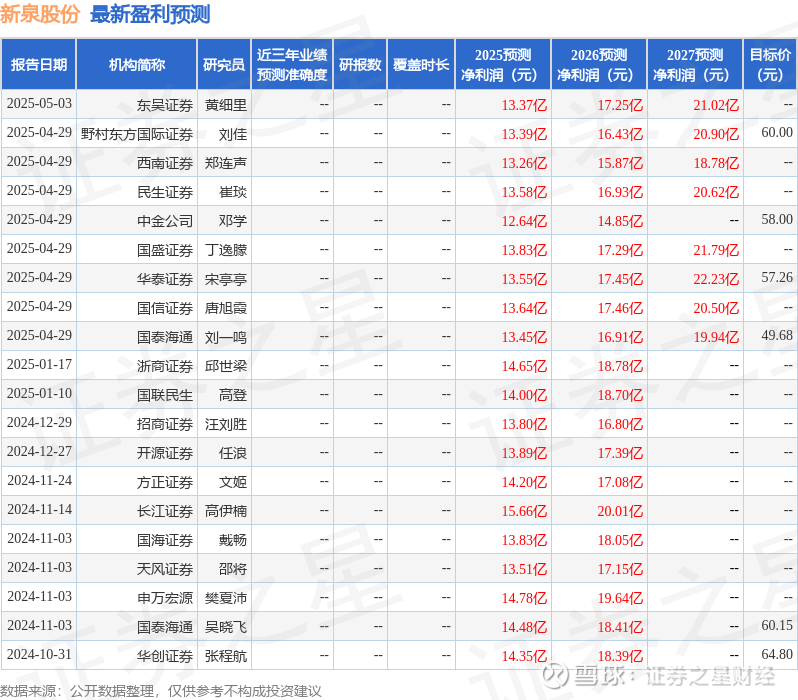The width and height of the screenshot is (798, 700).
Task: Select researcher 刘一鸣
Action: coord(225,337)
